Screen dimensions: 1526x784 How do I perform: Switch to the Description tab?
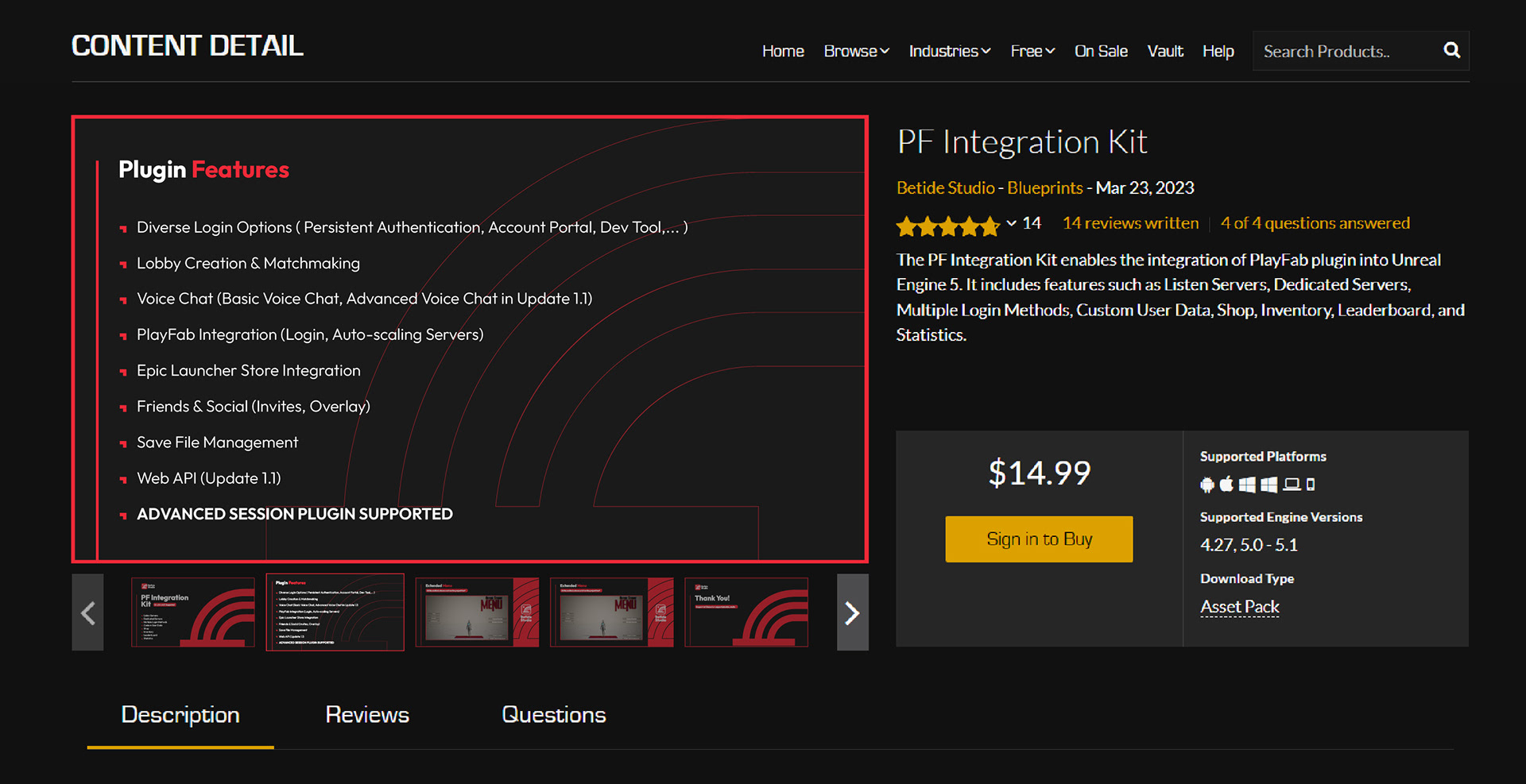(x=180, y=715)
